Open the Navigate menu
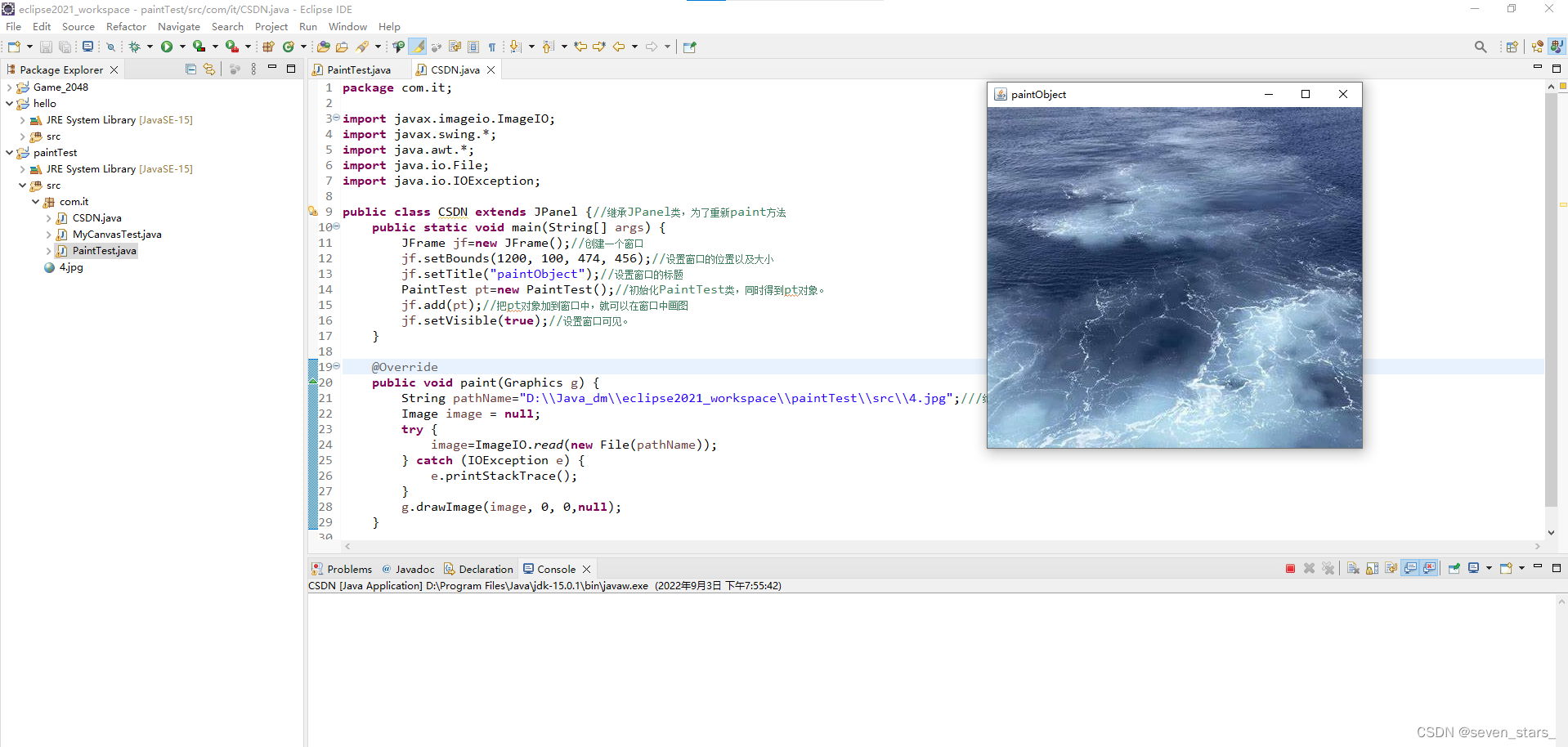The width and height of the screenshot is (1568, 747). coord(179,26)
